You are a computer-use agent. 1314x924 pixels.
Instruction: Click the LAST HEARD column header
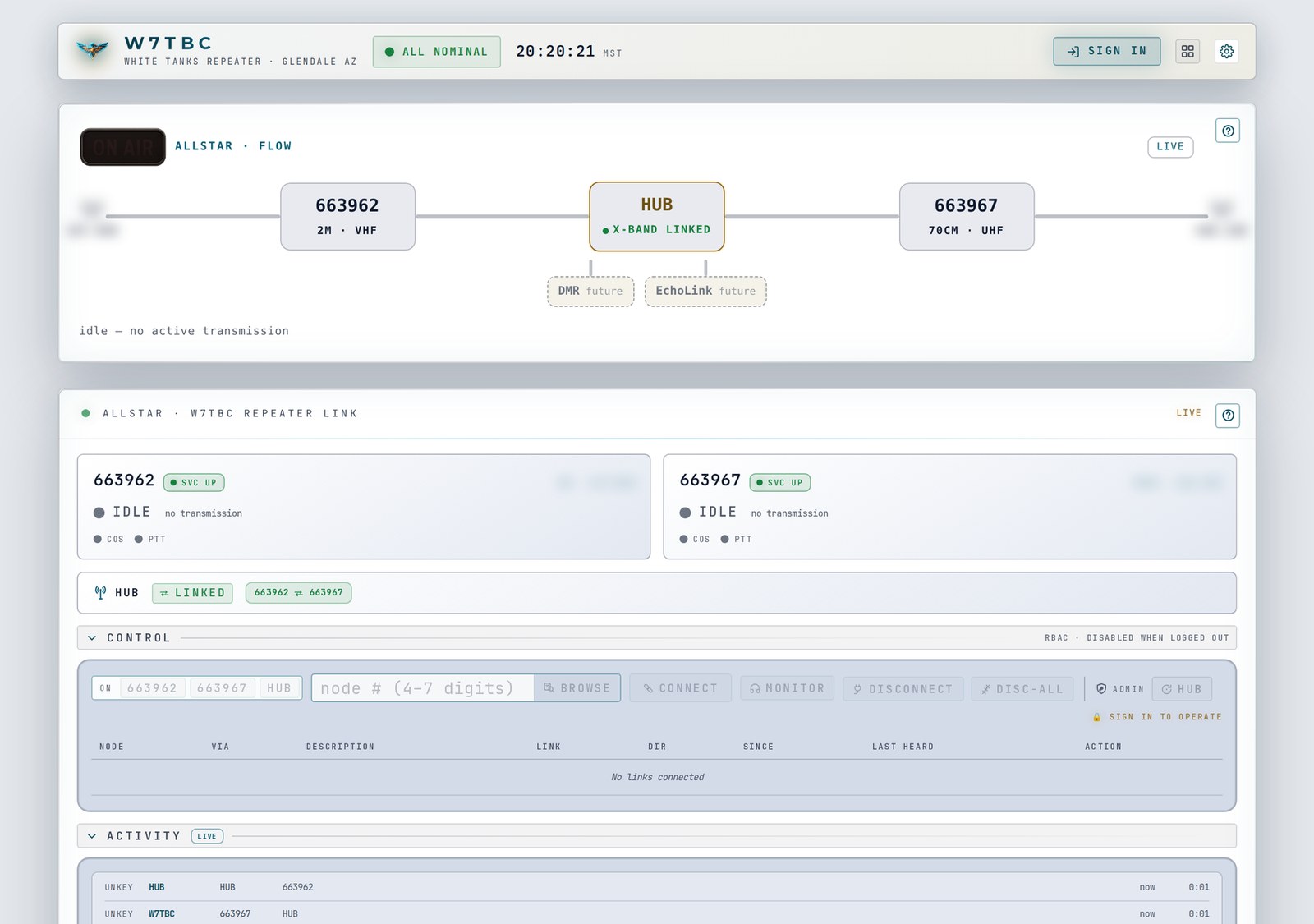pyautogui.click(x=903, y=747)
